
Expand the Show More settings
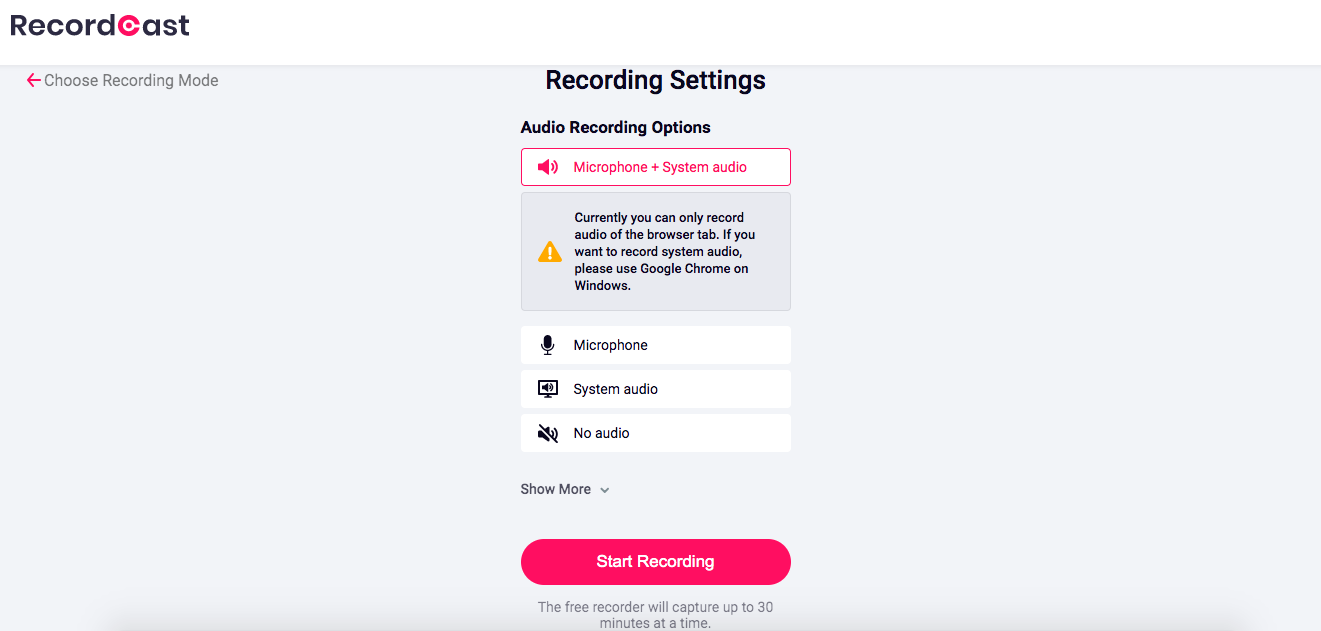click(x=565, y=489)
